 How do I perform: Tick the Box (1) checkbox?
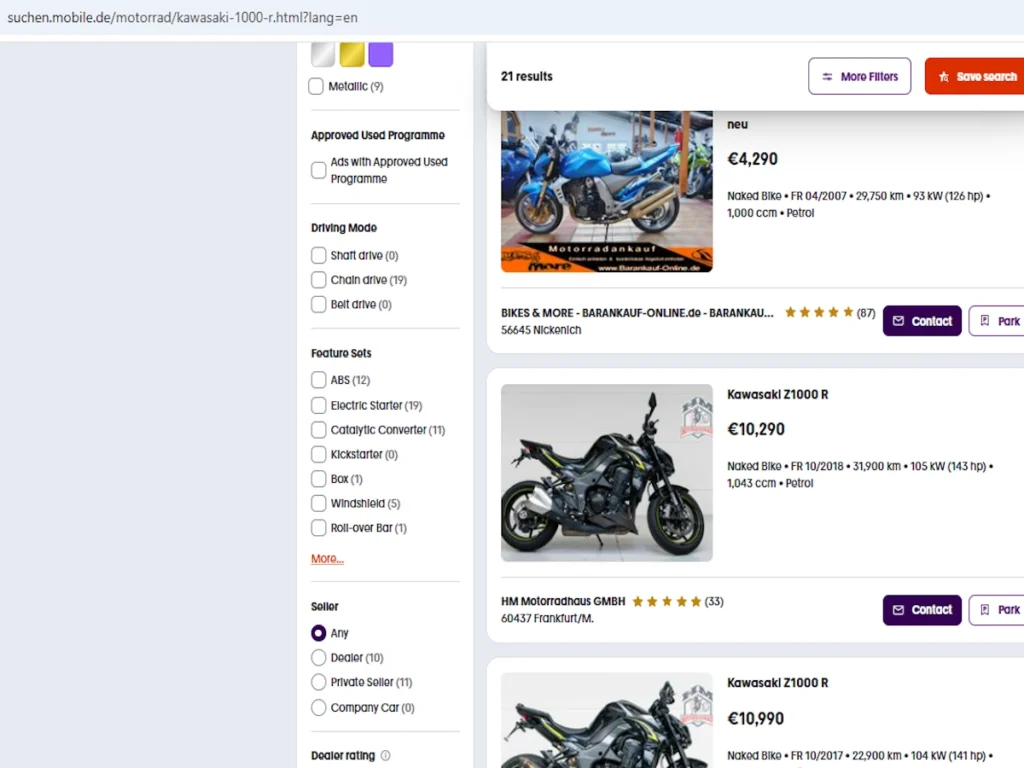click(x=319, y=479)
